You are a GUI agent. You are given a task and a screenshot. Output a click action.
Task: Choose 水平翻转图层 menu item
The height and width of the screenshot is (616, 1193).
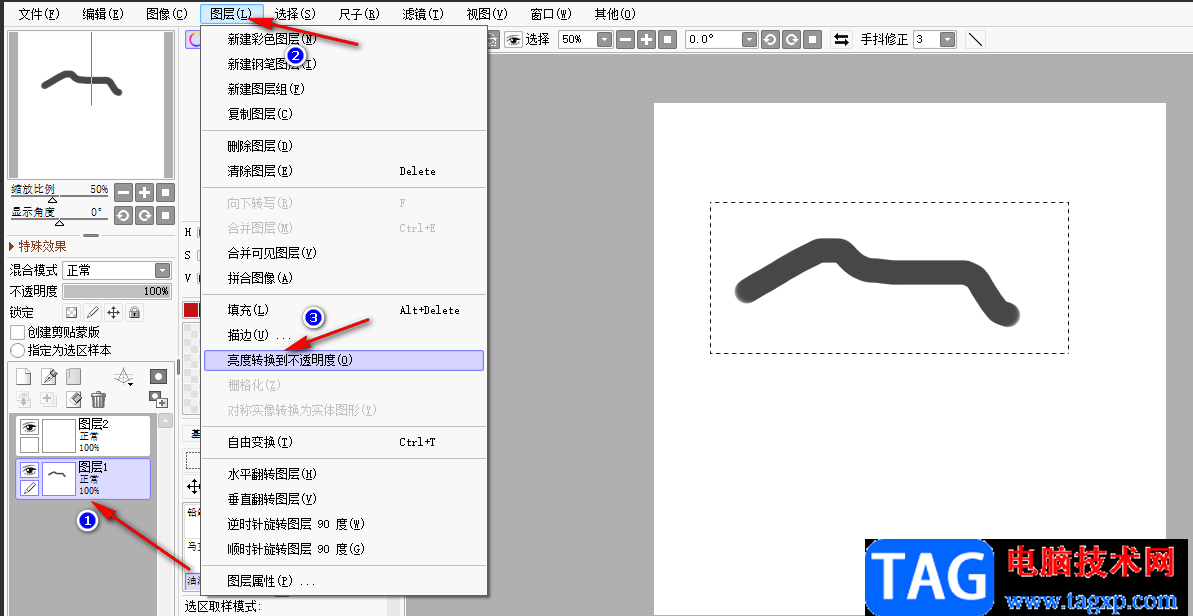coord(344,474)
